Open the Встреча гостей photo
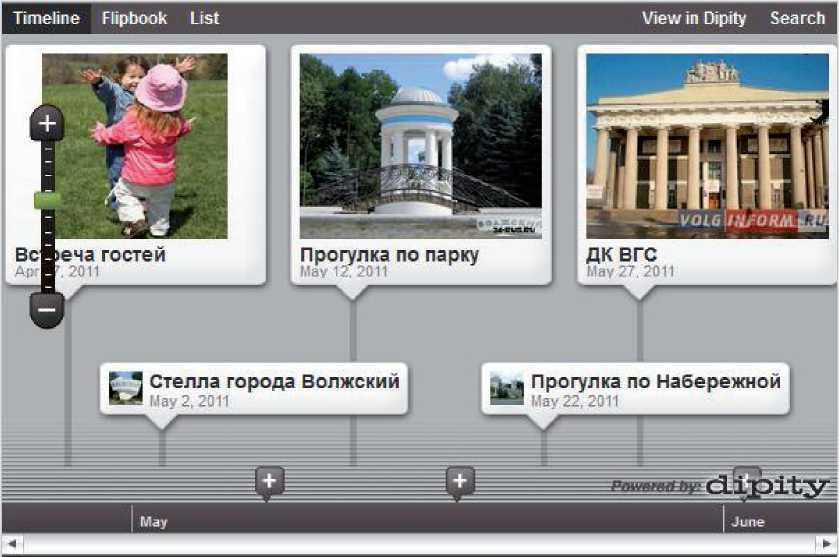Viewport: 839px width, 557px height. click(x=135, y=146)
